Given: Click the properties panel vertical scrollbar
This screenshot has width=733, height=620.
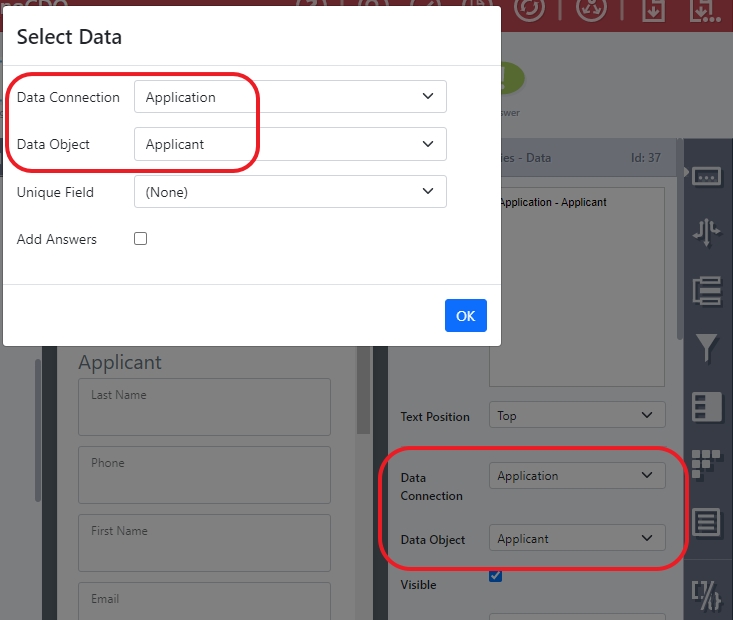Looking at the screenshot, I should pyautogui.click(x=680, y=239).
